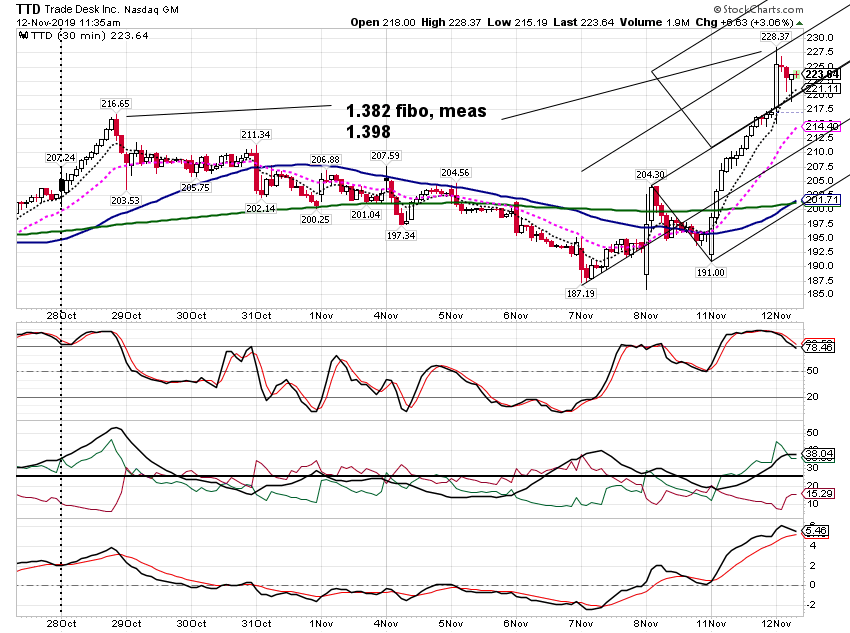Image resolution: width=850 pixels, height=633 pixels.
Task: Click the magenta 214.40 moving-average tag
Action: coord(822,126)
